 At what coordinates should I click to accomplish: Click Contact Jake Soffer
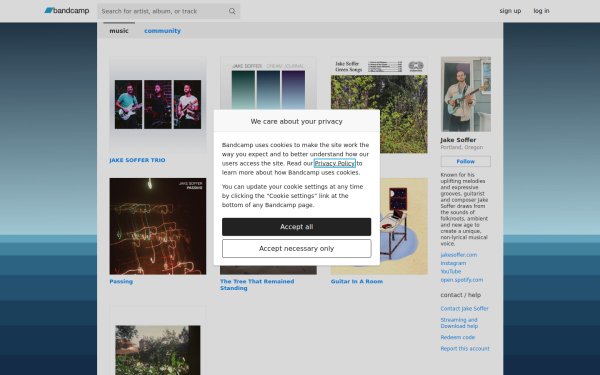[x=464, y=308]
